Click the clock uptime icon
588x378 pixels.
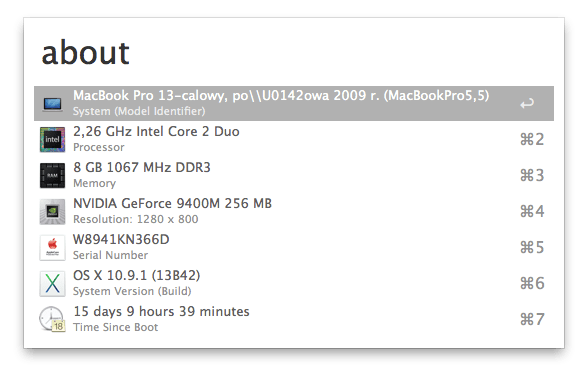pos(52,320)
